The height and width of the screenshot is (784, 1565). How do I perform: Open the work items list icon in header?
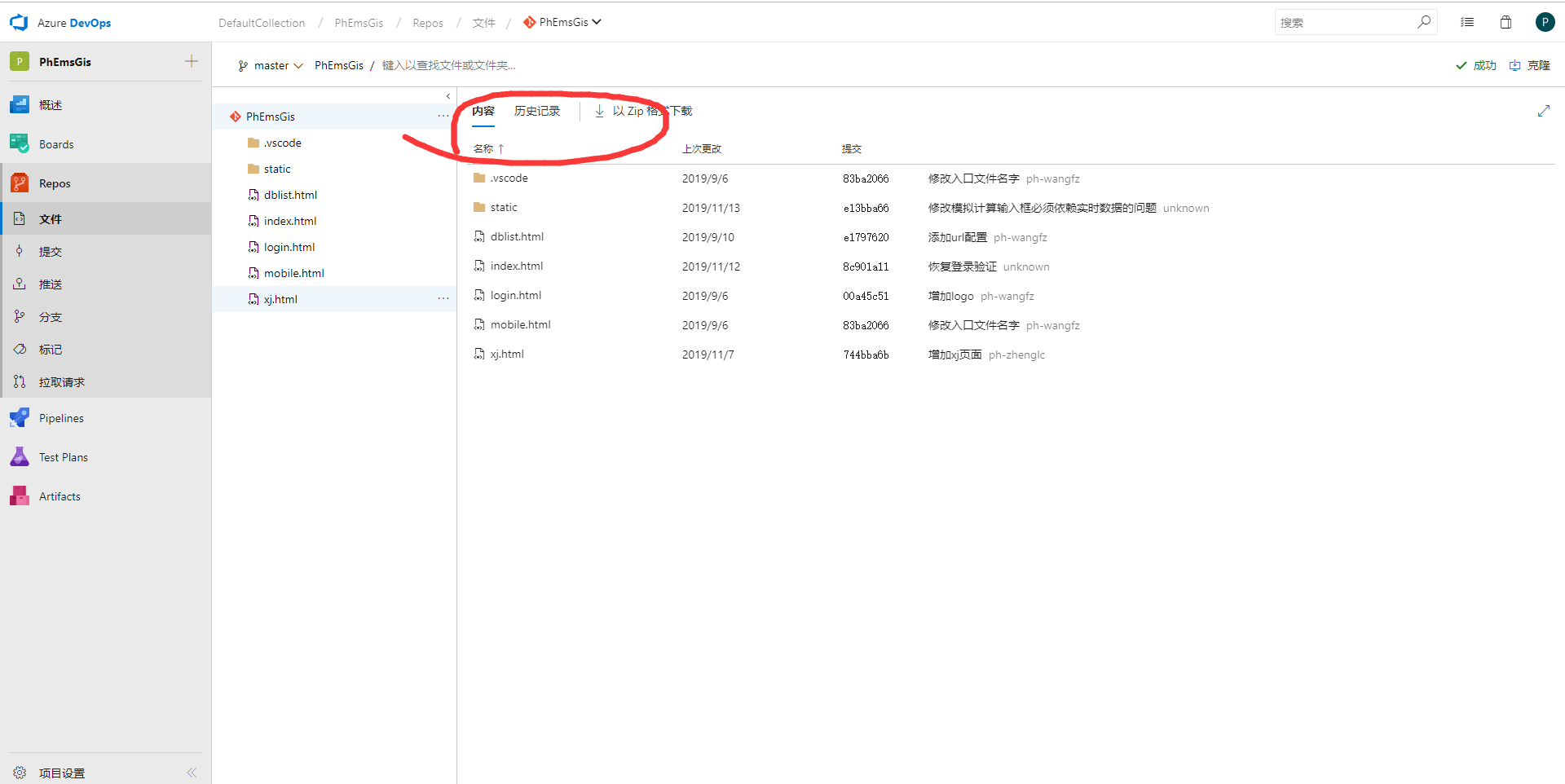click(1467, 23)
